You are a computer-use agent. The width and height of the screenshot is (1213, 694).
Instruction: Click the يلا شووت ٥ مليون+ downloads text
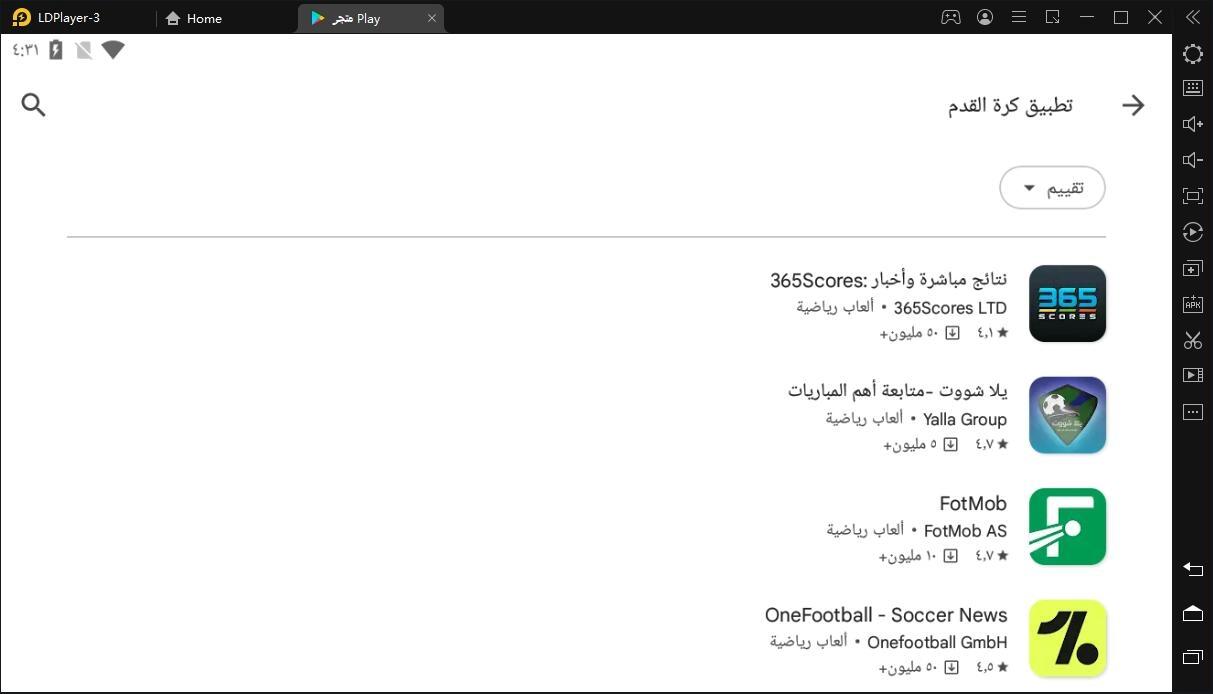click(910, 444)
